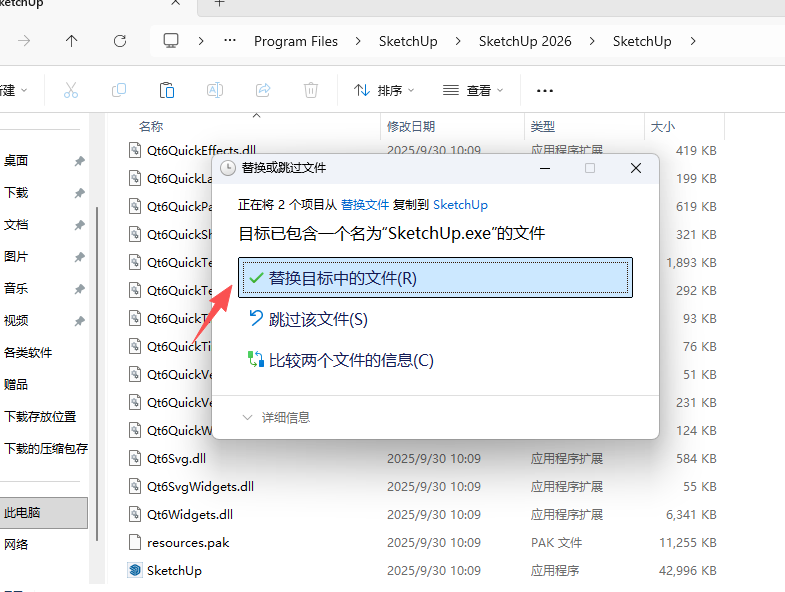Sort by the 类型 column header

[543, 126]
